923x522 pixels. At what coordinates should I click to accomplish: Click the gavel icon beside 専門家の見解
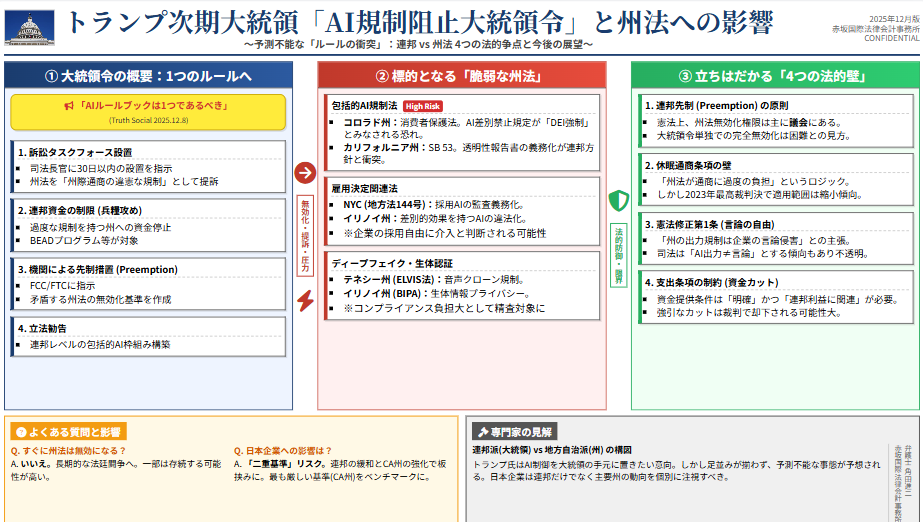click(x=484, y=432)
